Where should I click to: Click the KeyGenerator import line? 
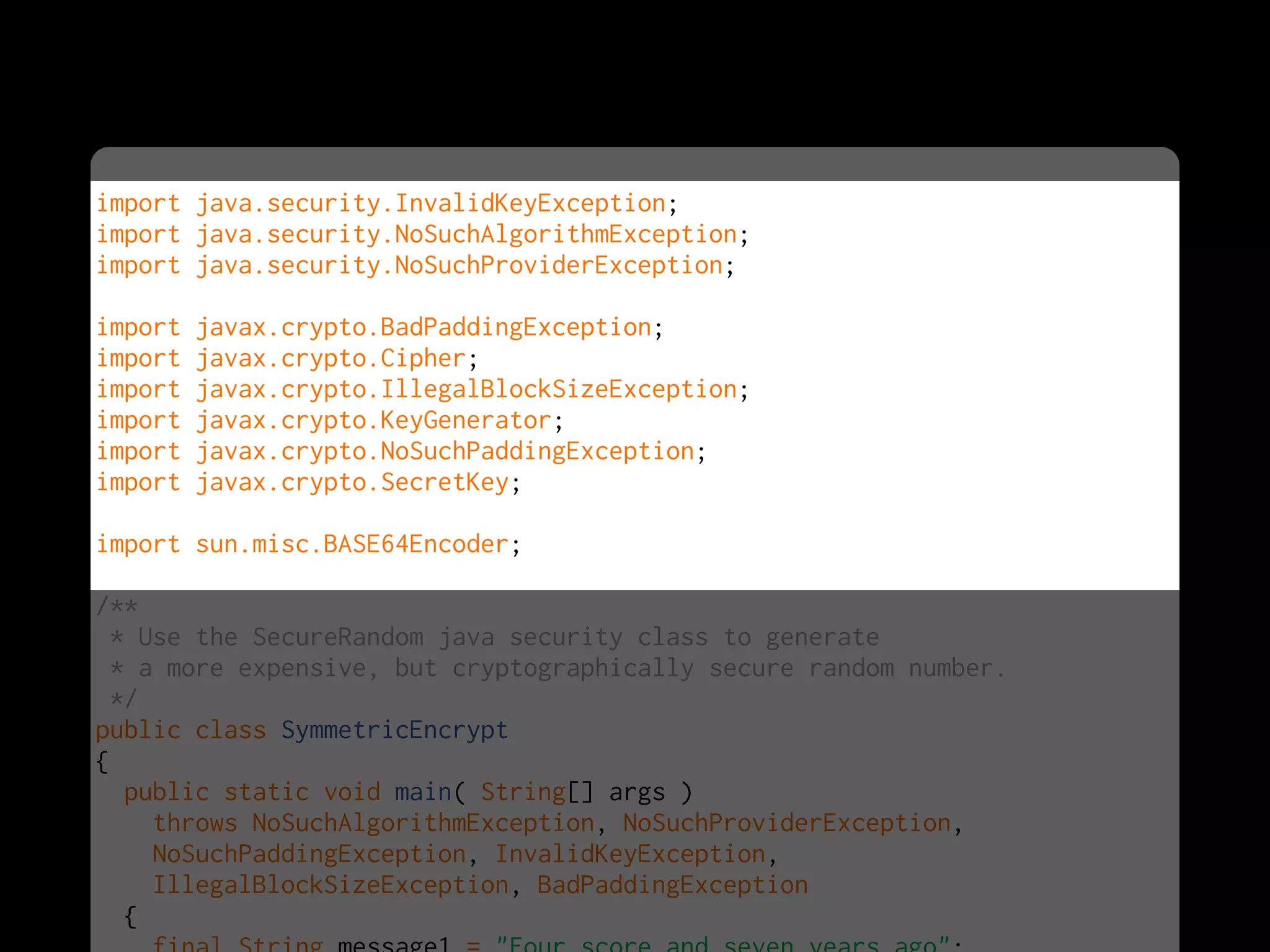330,421
